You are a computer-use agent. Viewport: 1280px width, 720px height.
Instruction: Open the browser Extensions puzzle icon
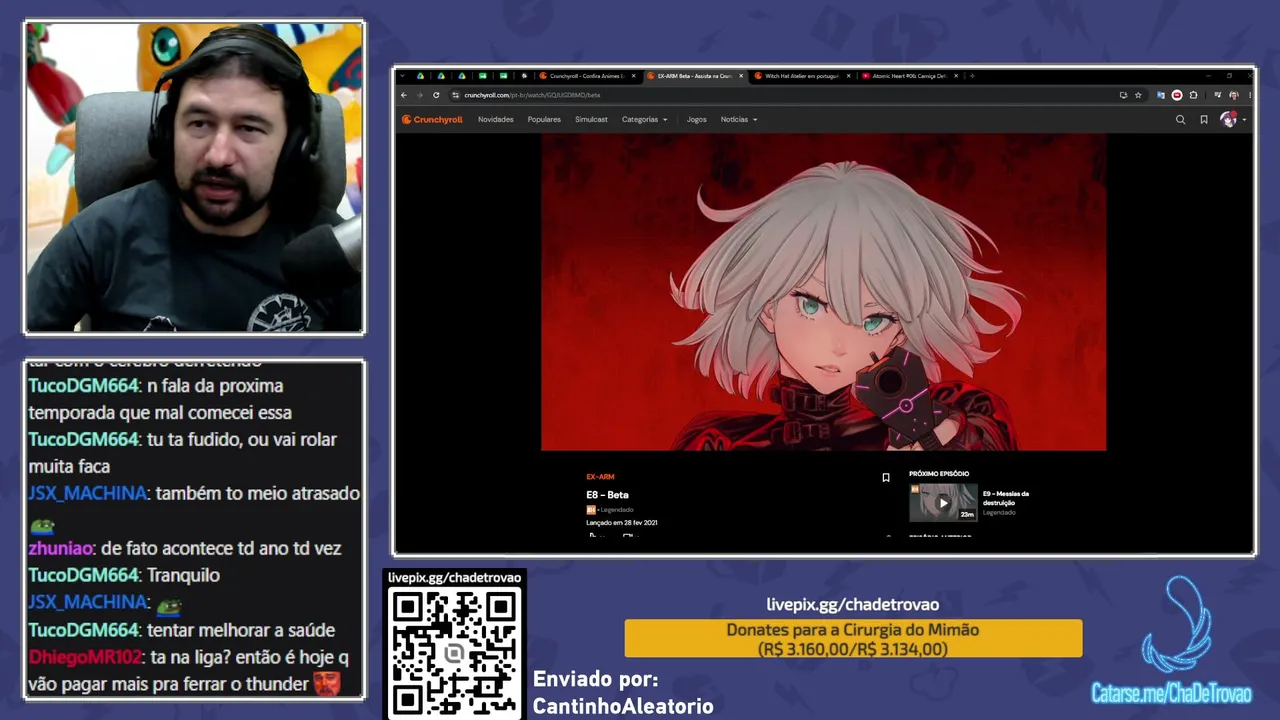pos(1193,95)
